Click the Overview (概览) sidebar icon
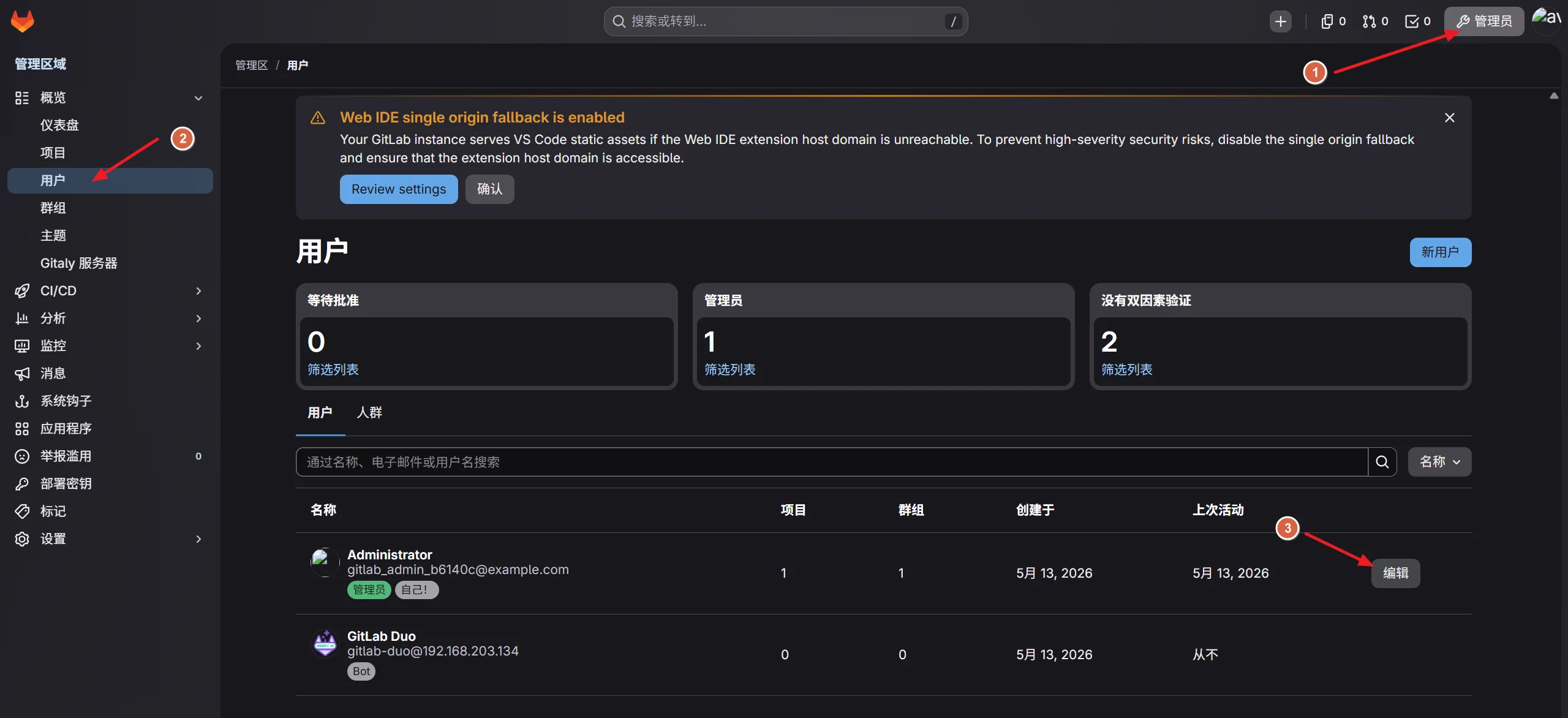 point(22,98)
